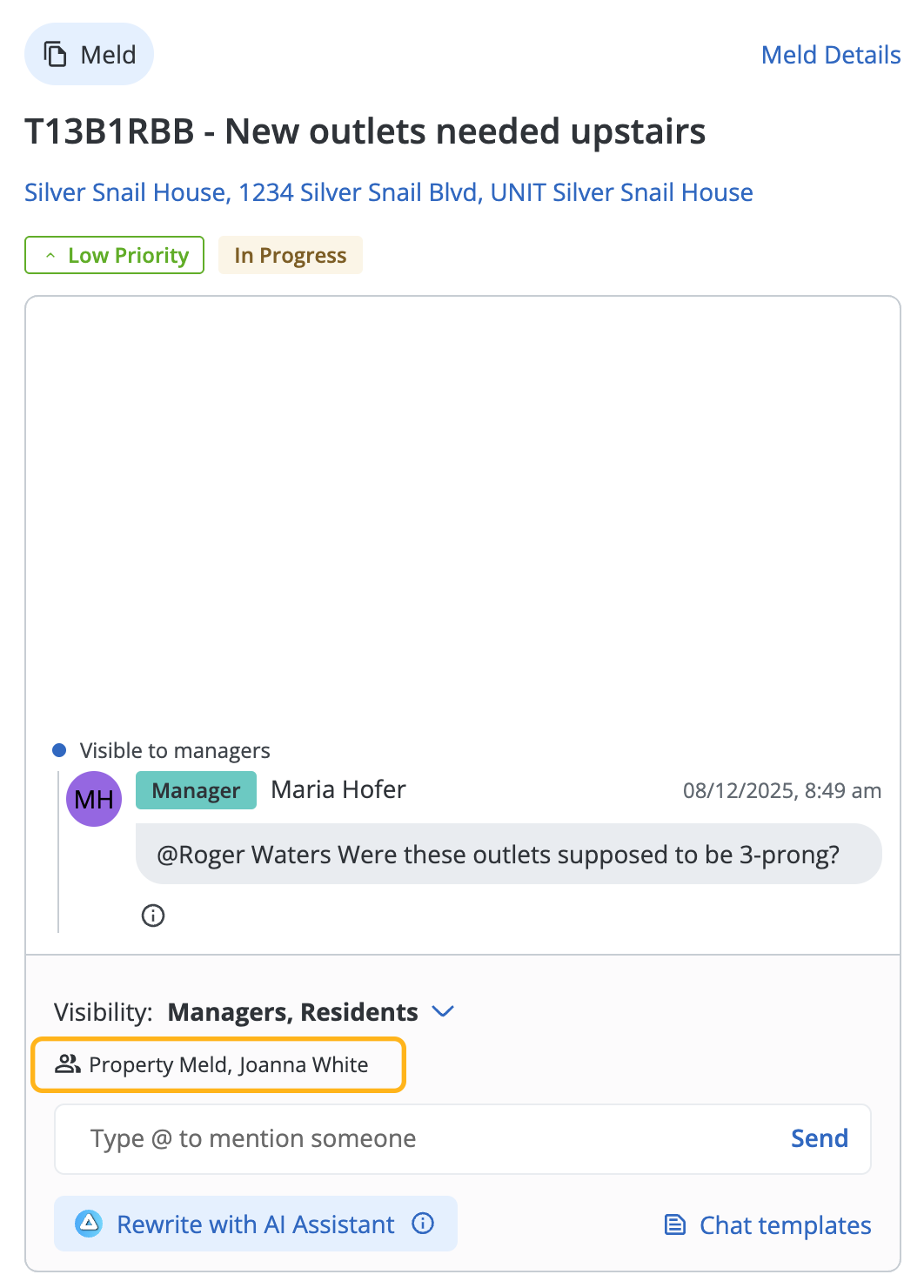Screen dimensions: 924x1288
Task: Click the people icon beside Property Meld
Action: coord(68,1064)
